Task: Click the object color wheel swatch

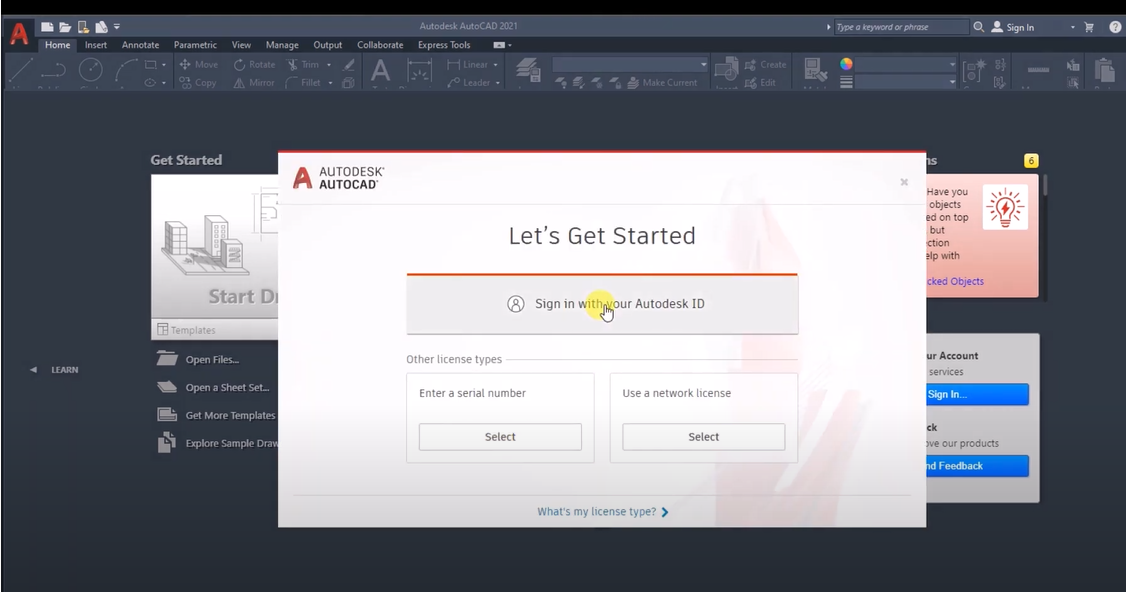Action: click(x=847, y=64)
